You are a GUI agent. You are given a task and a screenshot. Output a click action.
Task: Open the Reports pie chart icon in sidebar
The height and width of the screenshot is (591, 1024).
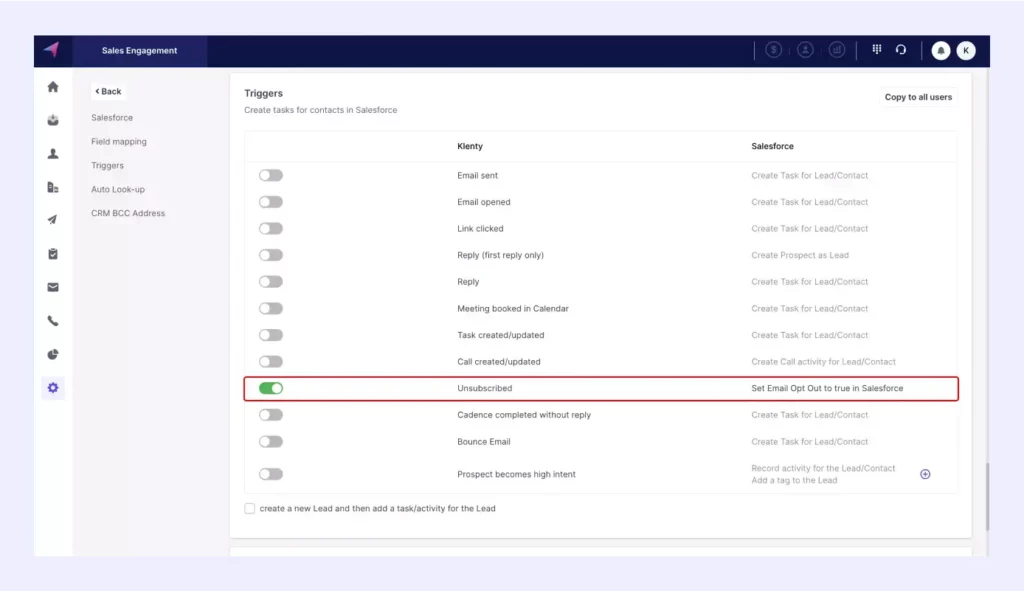pos(53,355)
